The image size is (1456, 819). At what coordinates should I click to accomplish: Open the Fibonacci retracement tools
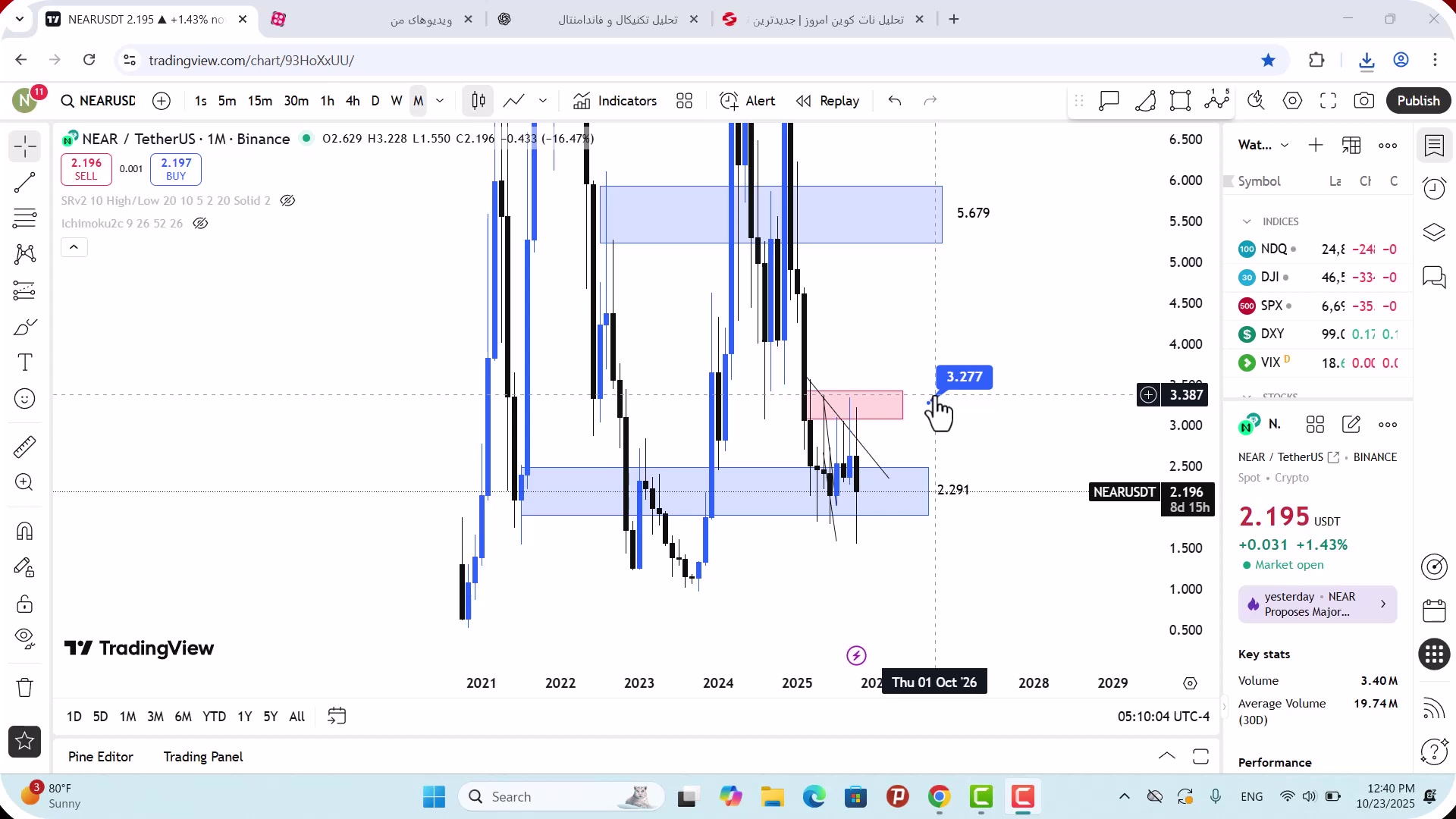25,218
